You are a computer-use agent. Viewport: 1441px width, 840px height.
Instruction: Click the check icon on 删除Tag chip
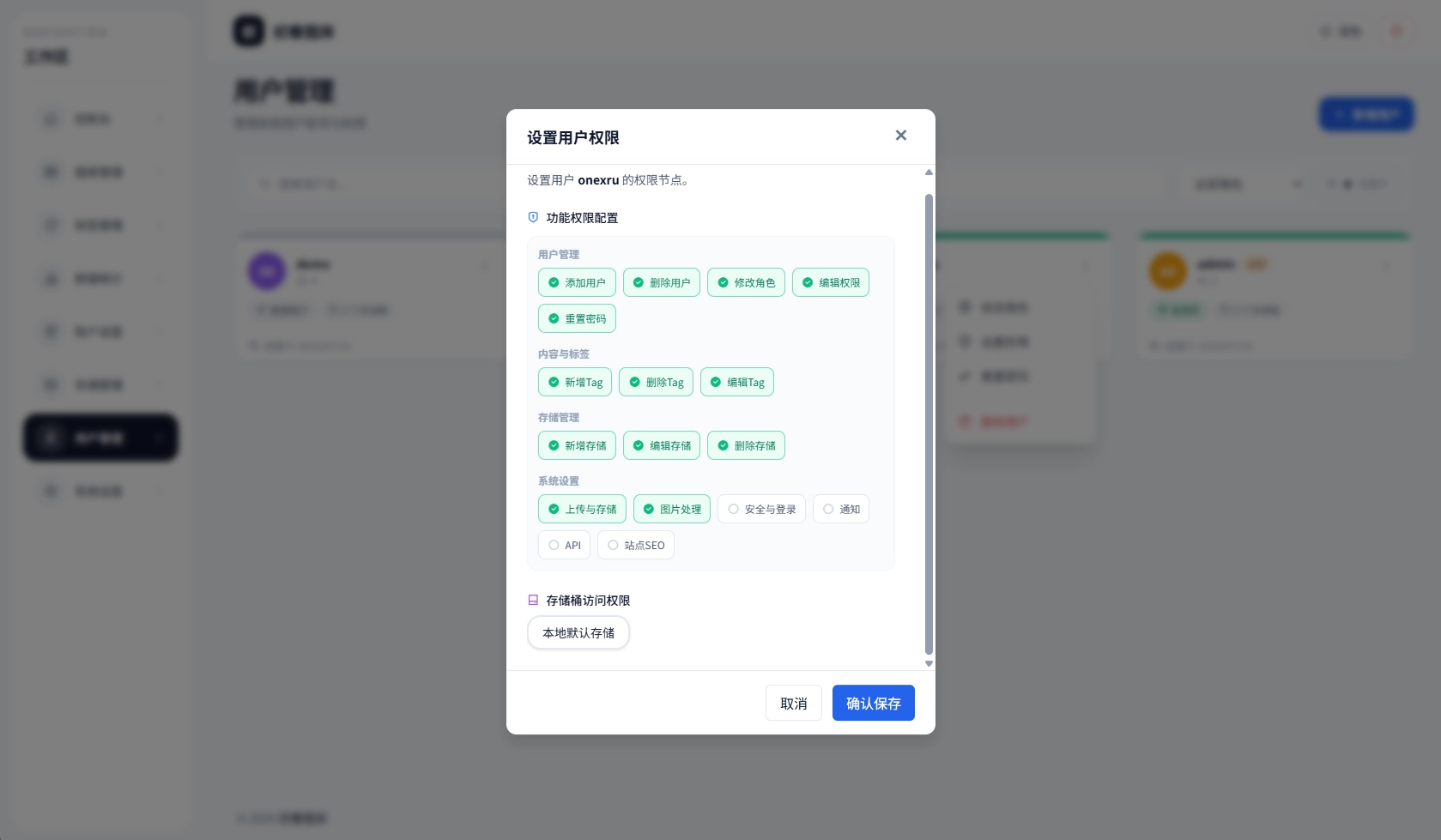[x=635, y=383]
